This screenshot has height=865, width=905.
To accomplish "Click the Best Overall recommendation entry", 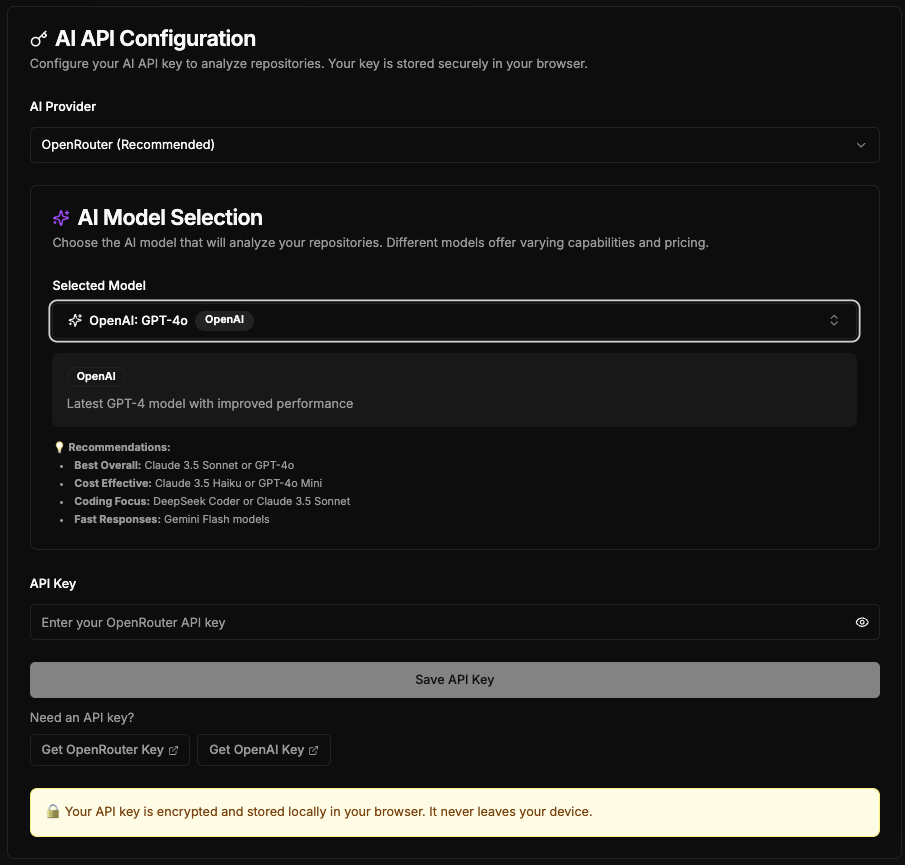I will [x=180, y=465].
